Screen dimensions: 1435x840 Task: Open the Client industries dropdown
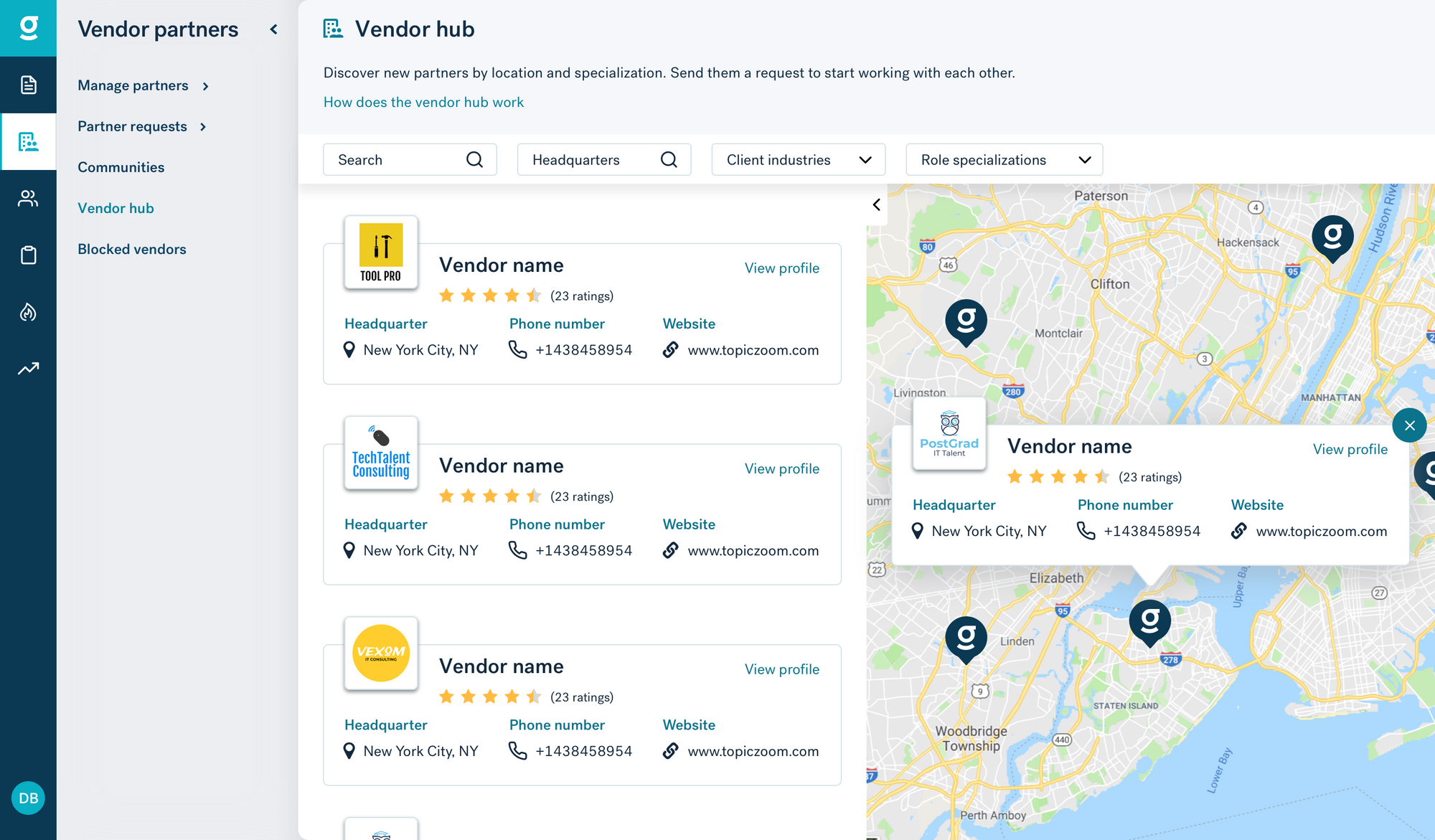point(798,160)
